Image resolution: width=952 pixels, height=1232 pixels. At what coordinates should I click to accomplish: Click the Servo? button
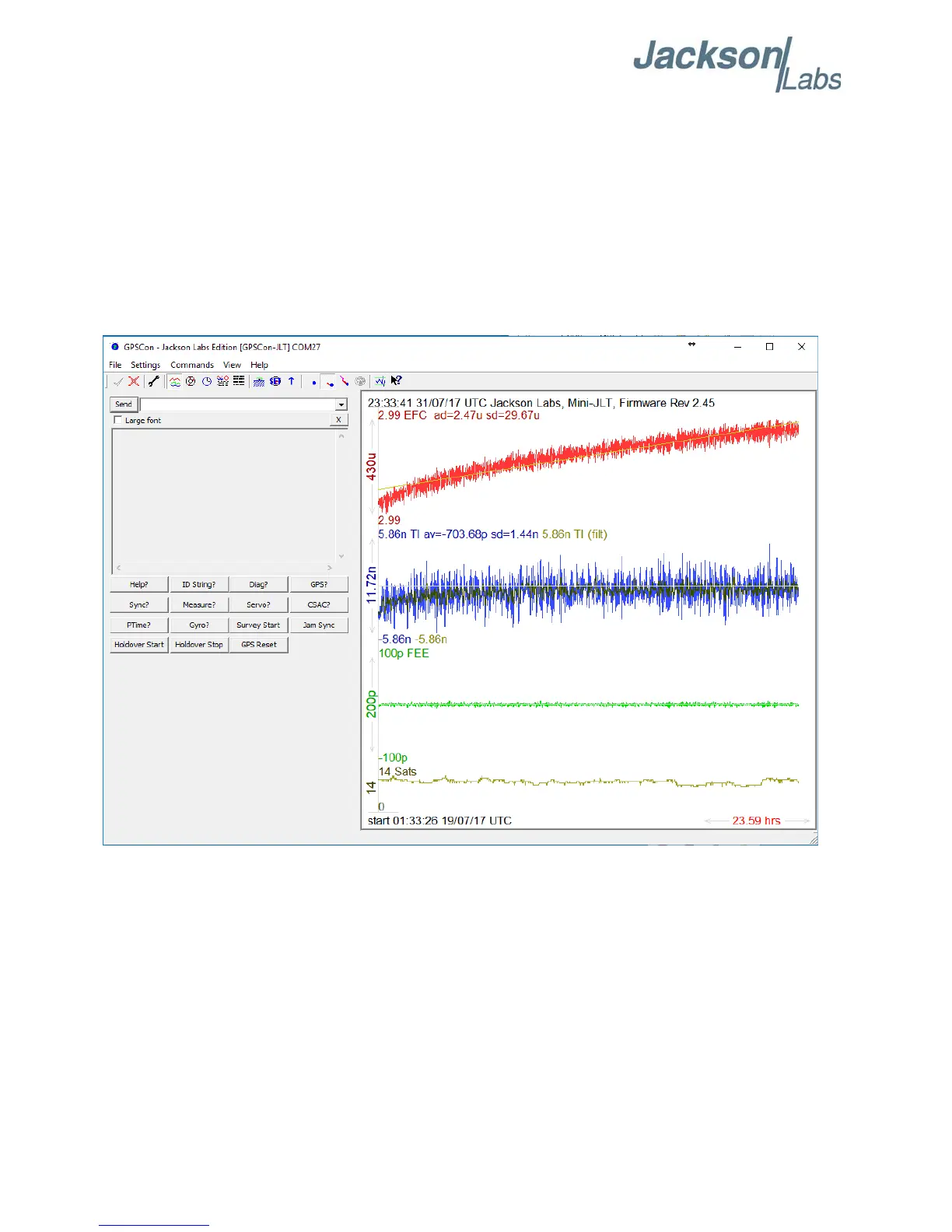(x=259, y=605)
